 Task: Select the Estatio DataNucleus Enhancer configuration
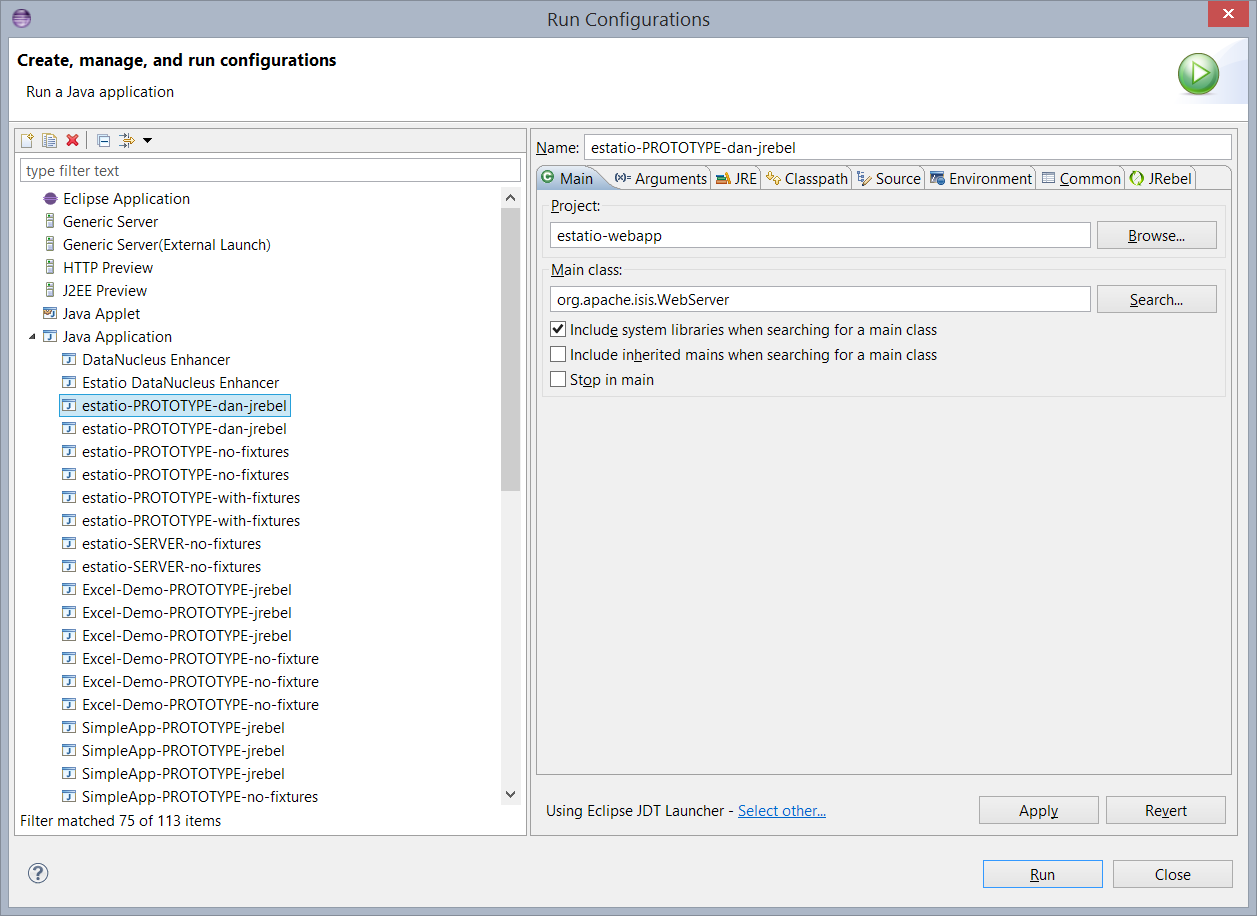(x=180, y=383)
